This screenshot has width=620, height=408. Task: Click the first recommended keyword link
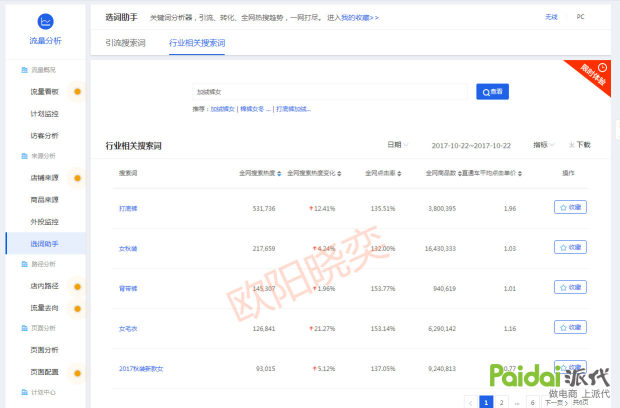tap(223, 109)
